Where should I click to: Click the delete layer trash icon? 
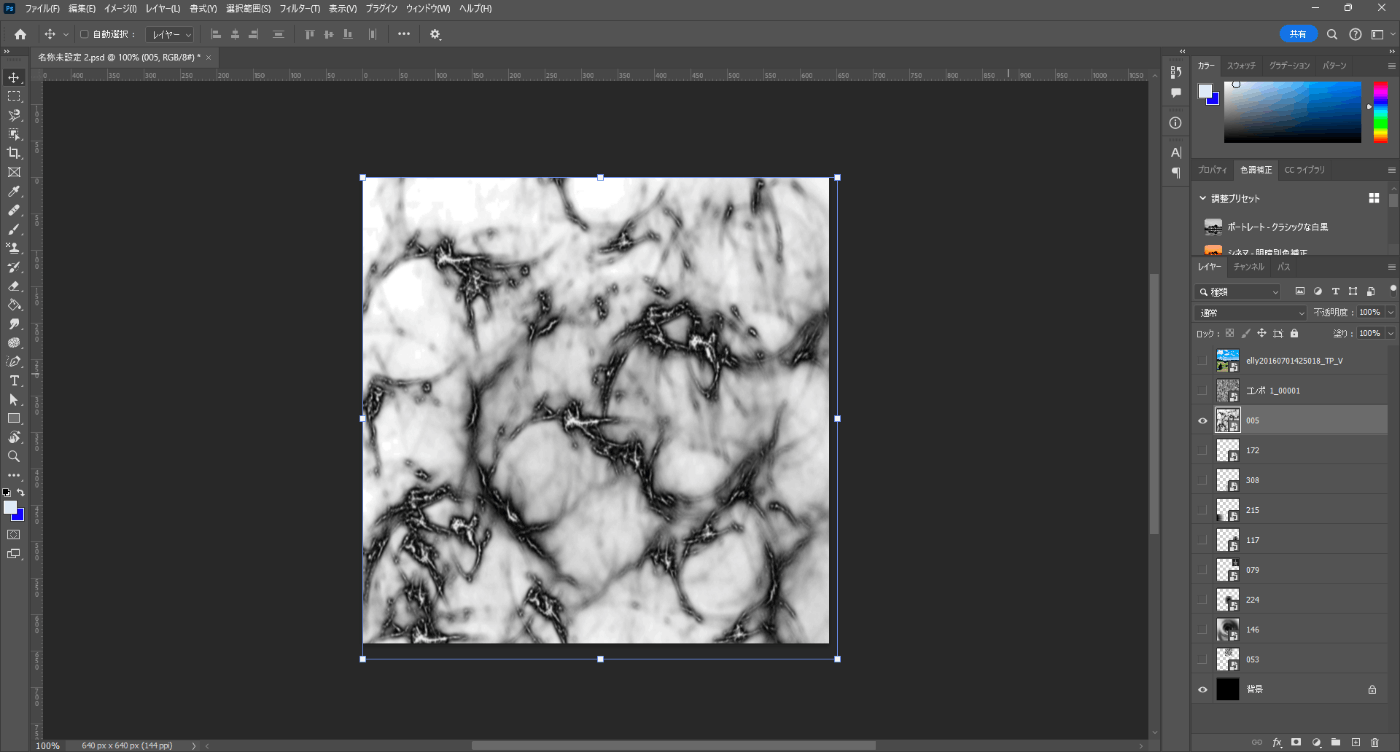pyautogui.click(x=1375, y=742)
